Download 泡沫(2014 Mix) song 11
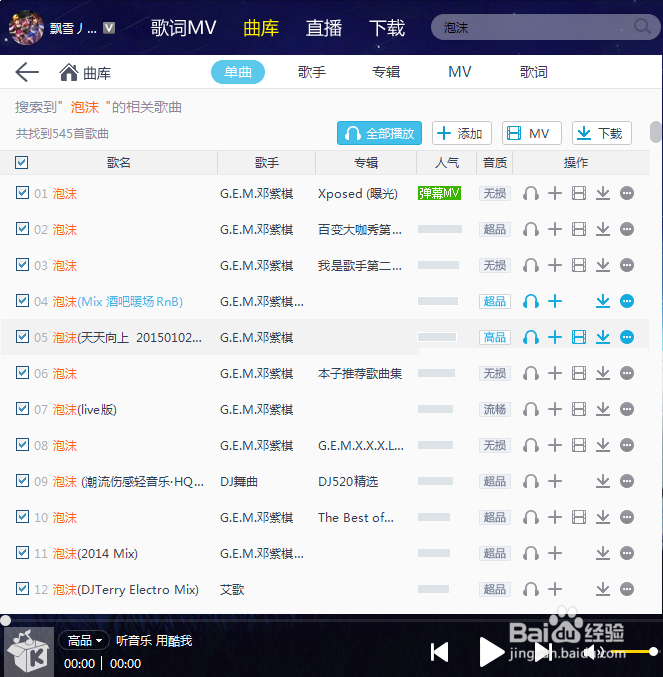This screenshot has width=663, height=677. [x=603, y=553]
